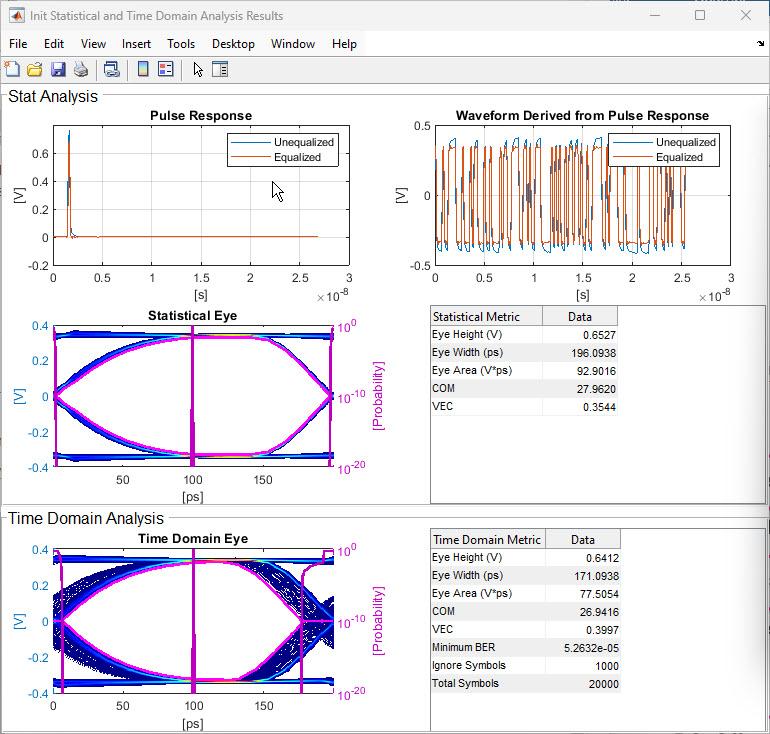
Task: Click the Time Domain Metric column header
Action: [488, 539]
